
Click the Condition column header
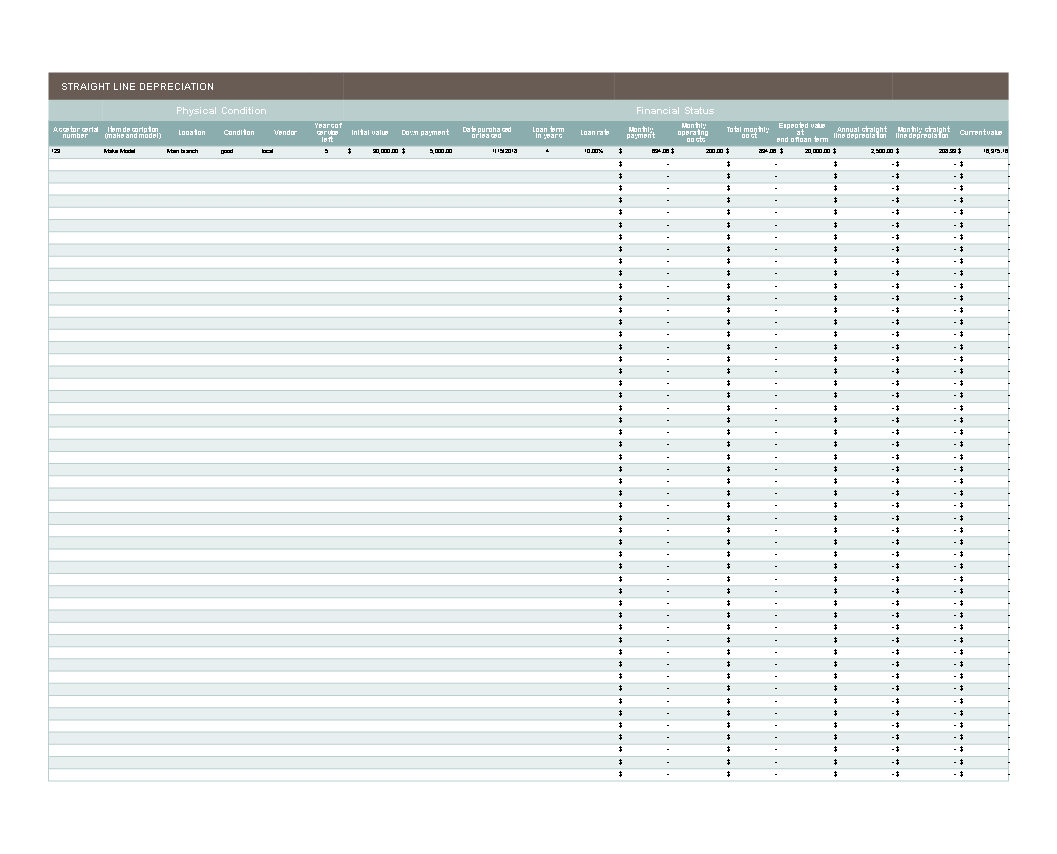[x=239, y=133]
